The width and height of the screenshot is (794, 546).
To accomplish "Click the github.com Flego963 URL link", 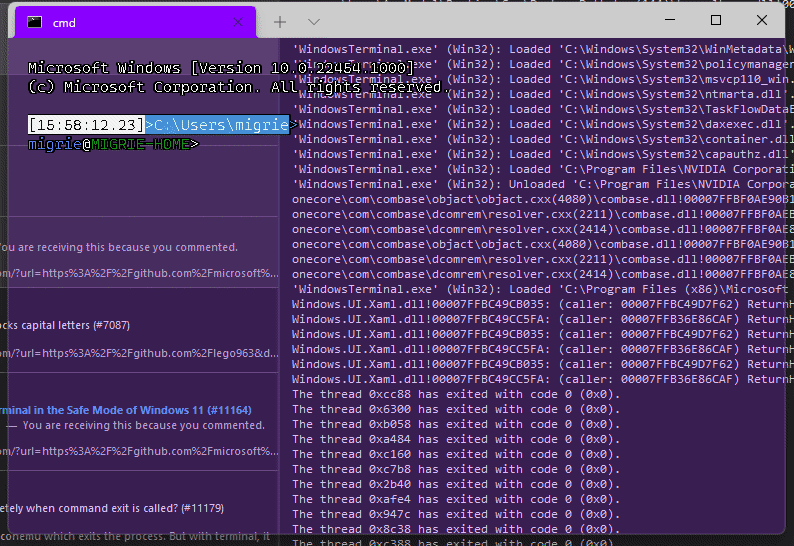I will (x=139, y=353).
